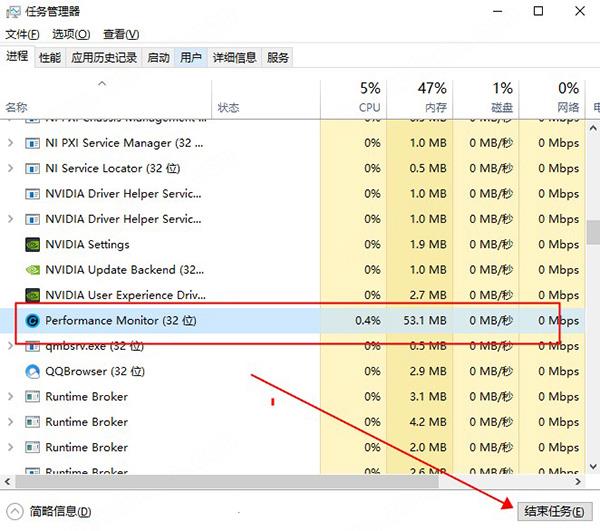Viewport: 600px width, 531px height.
Task: Select the NVIDIA User Experience Driv... name
Action: coord(126,295)
